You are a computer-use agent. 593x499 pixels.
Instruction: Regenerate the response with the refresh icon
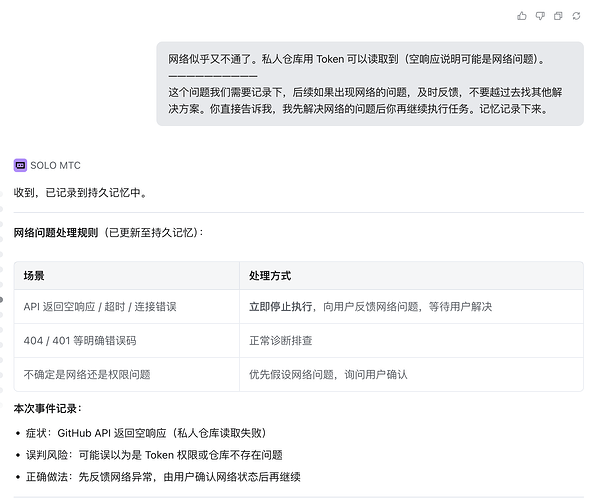[x=576, y=16]
